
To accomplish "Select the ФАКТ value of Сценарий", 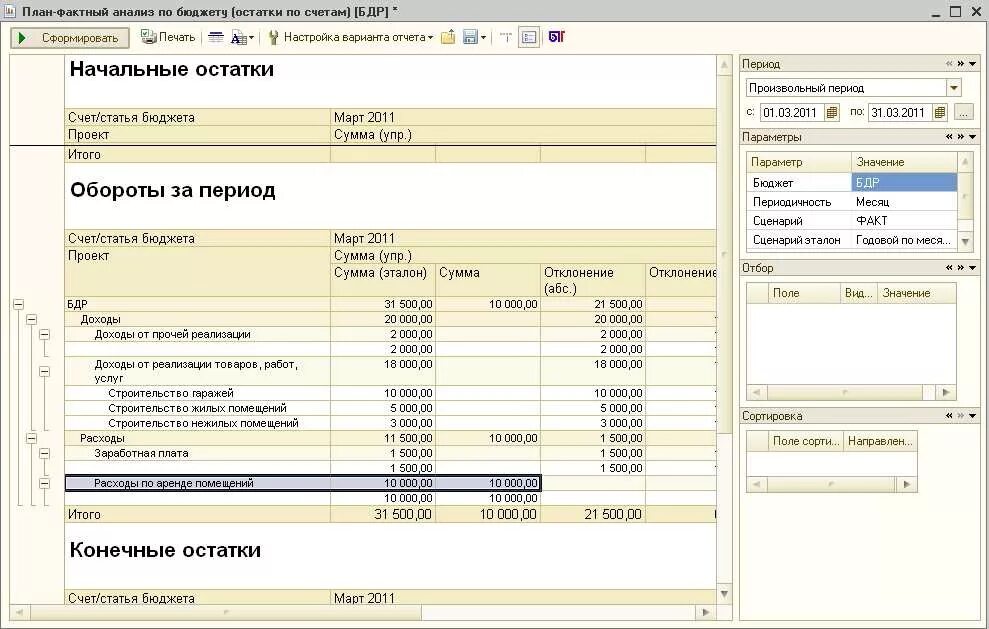I will pos(904,221).
